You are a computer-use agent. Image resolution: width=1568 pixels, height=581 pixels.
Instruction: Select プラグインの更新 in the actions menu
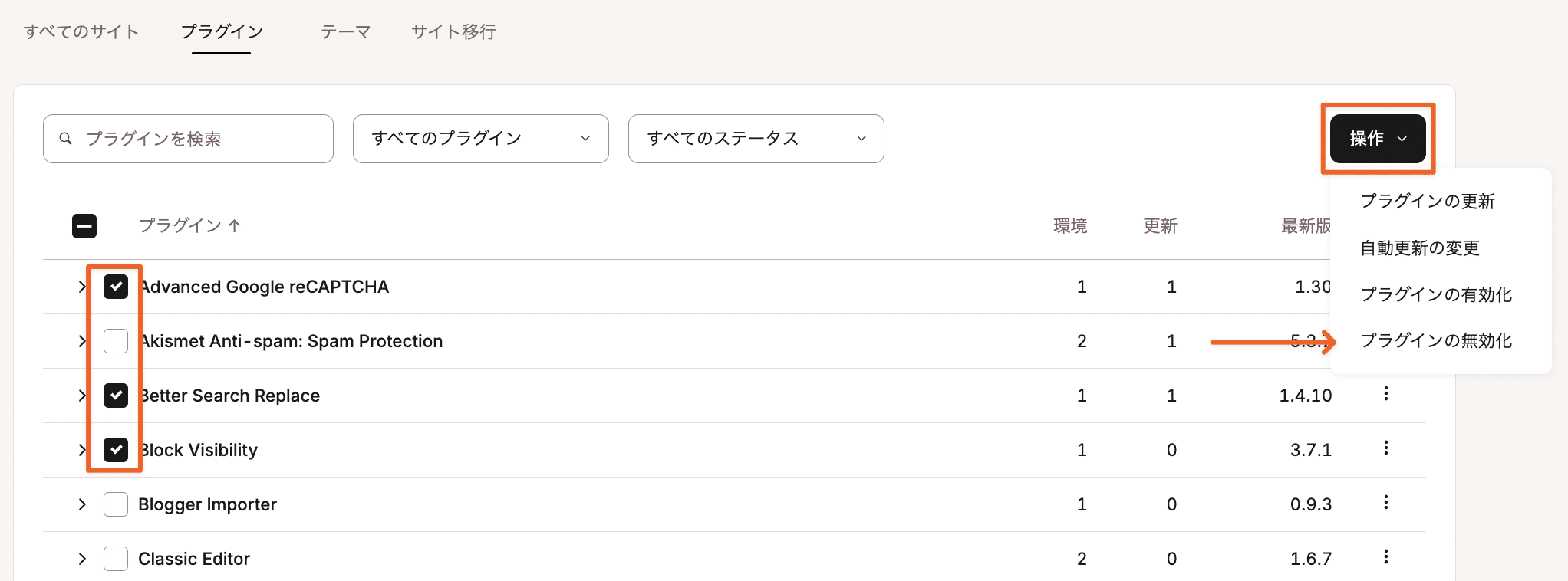(x=1427, y=202)
